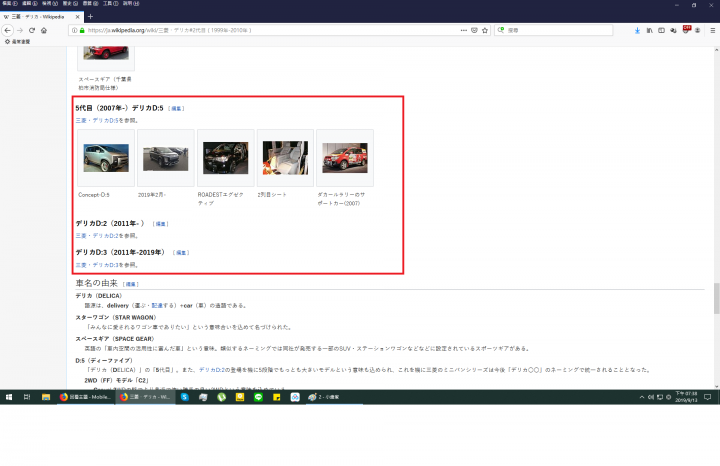Open Skype from the taskbar
The image size is (720, 466).
point(185,397)
